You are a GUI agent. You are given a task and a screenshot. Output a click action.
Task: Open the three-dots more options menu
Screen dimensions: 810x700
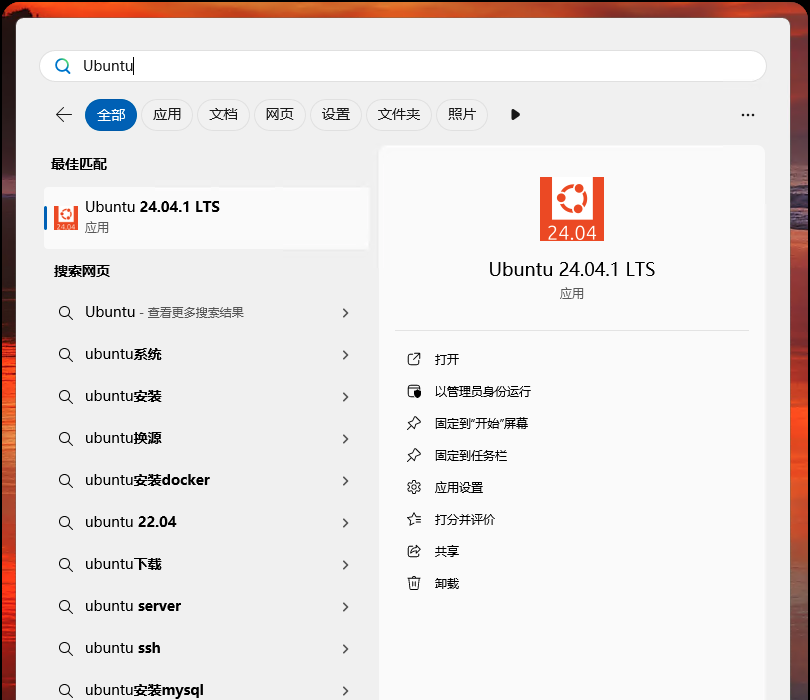[747, 115]
